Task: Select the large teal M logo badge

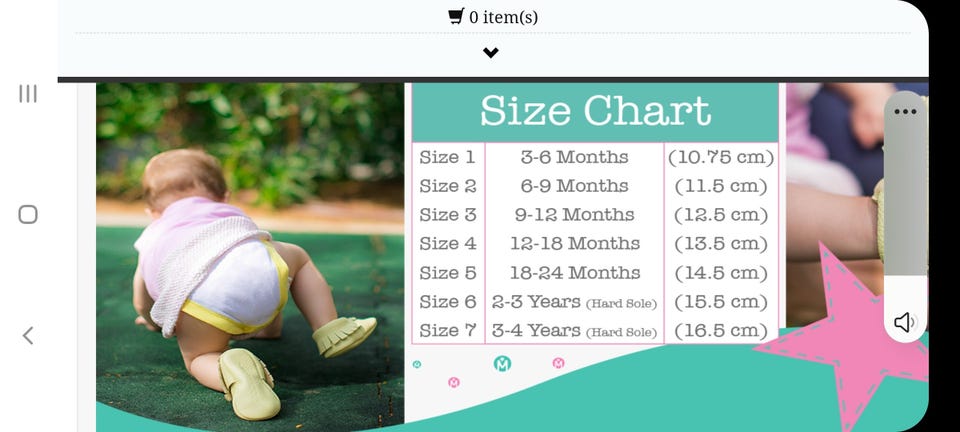Action: [x=503, y=363]
